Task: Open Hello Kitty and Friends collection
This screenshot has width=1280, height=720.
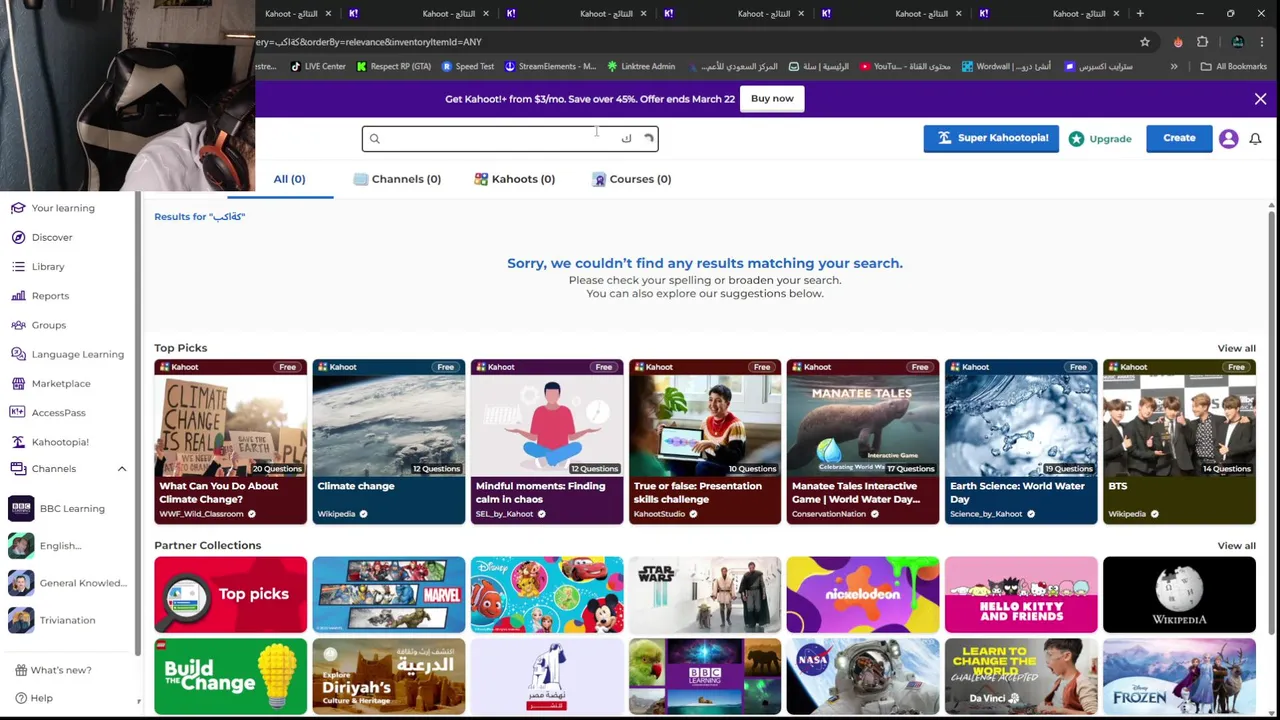Action: tap(1020, 595)
